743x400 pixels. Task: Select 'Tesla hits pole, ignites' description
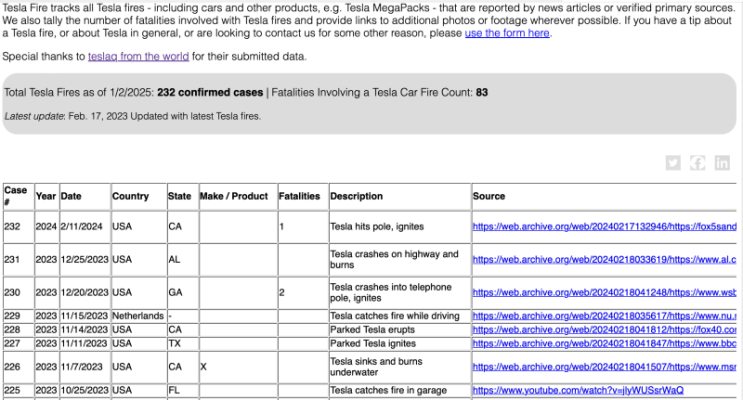coord(377,227)
